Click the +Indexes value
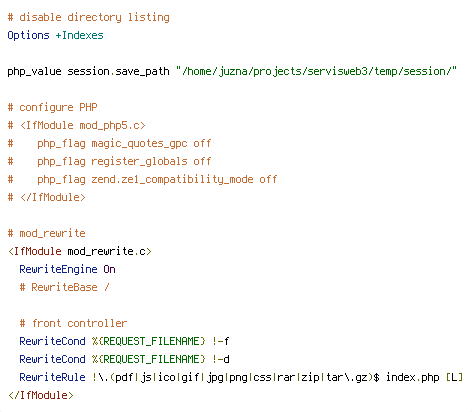Screen dimensions: 472x412 point(79,35)
